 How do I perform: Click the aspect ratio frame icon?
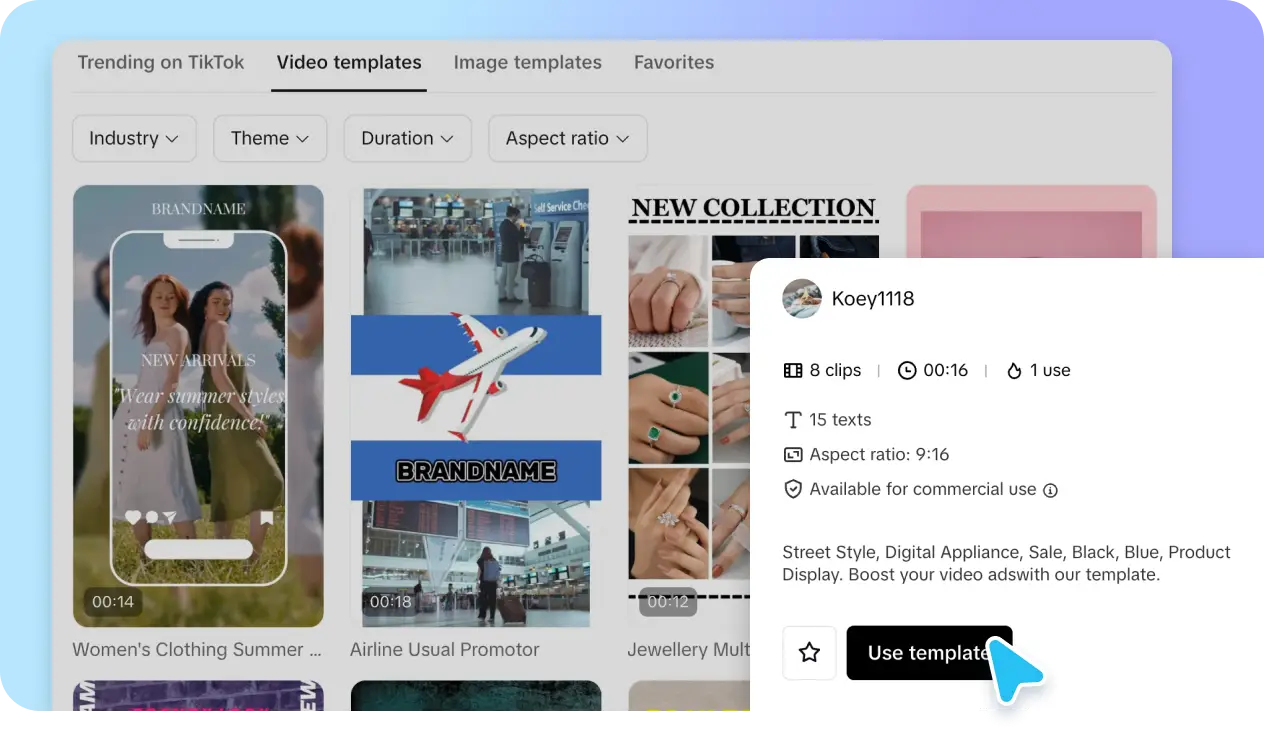pos(793,454)
